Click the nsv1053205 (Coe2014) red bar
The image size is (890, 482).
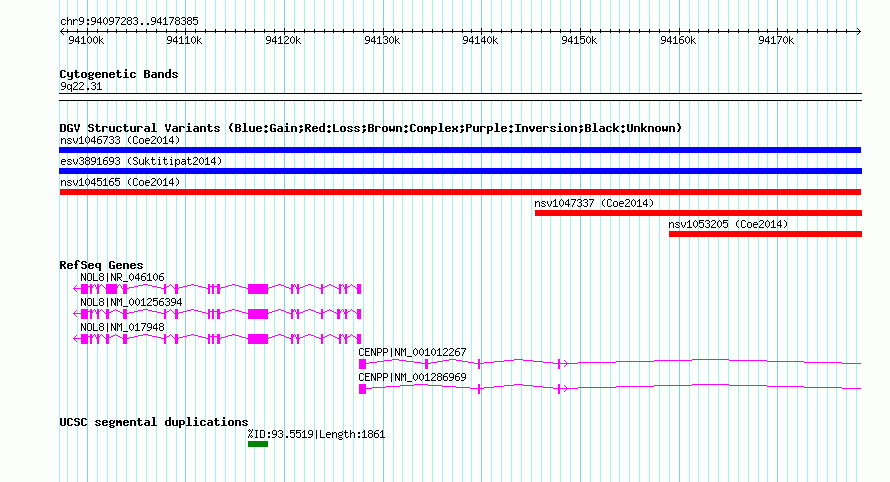pos(765,234)
